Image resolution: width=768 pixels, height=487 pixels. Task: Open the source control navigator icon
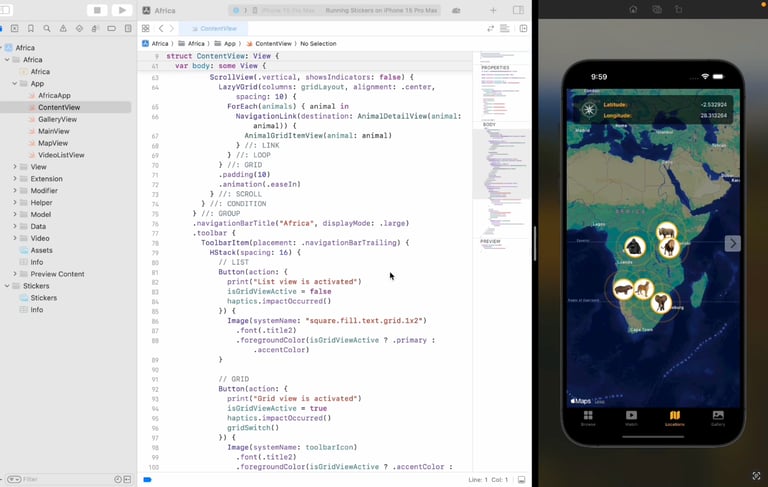[15, 29]
